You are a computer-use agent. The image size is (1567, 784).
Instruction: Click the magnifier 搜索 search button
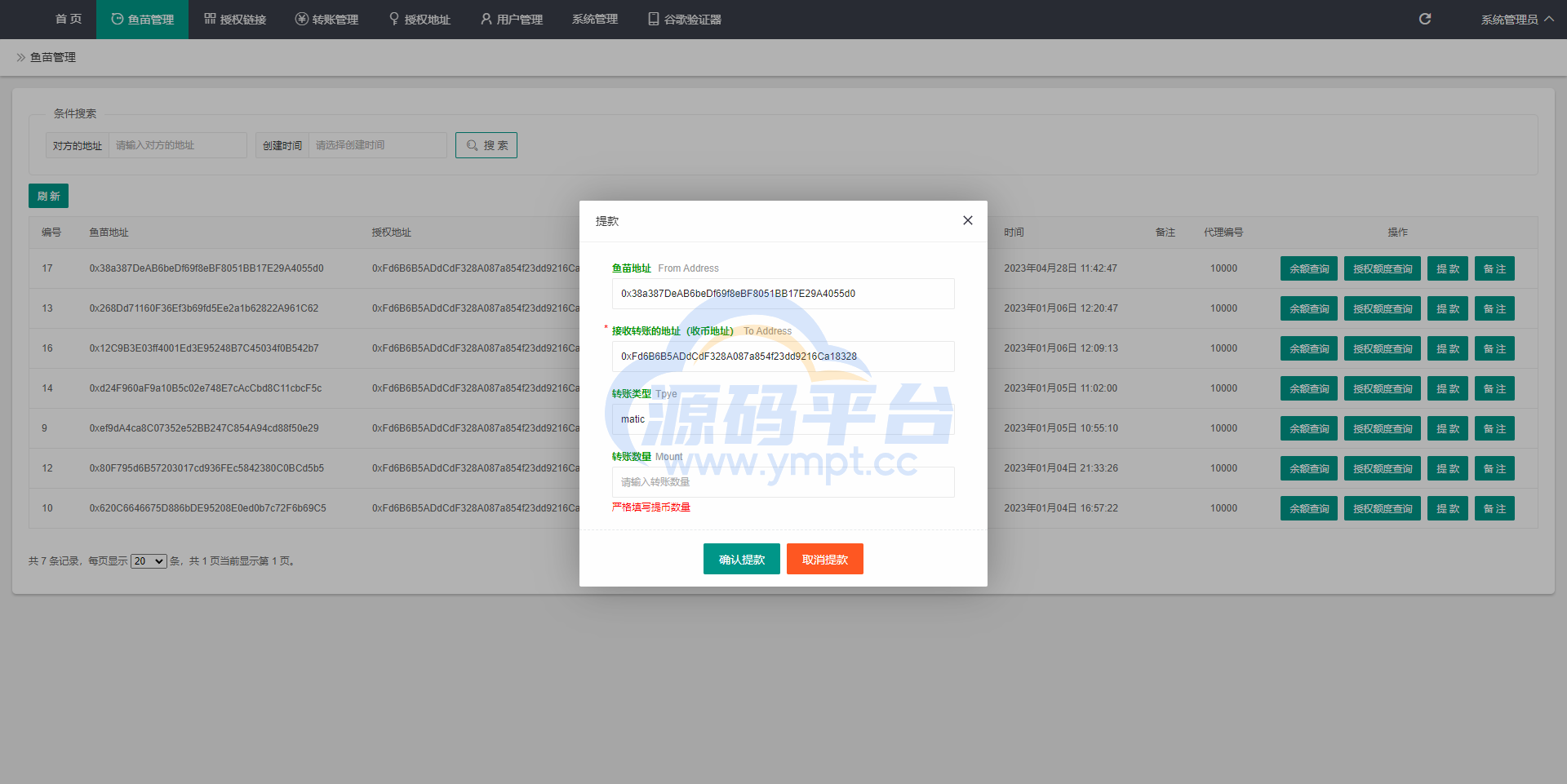tap(486, 145)
